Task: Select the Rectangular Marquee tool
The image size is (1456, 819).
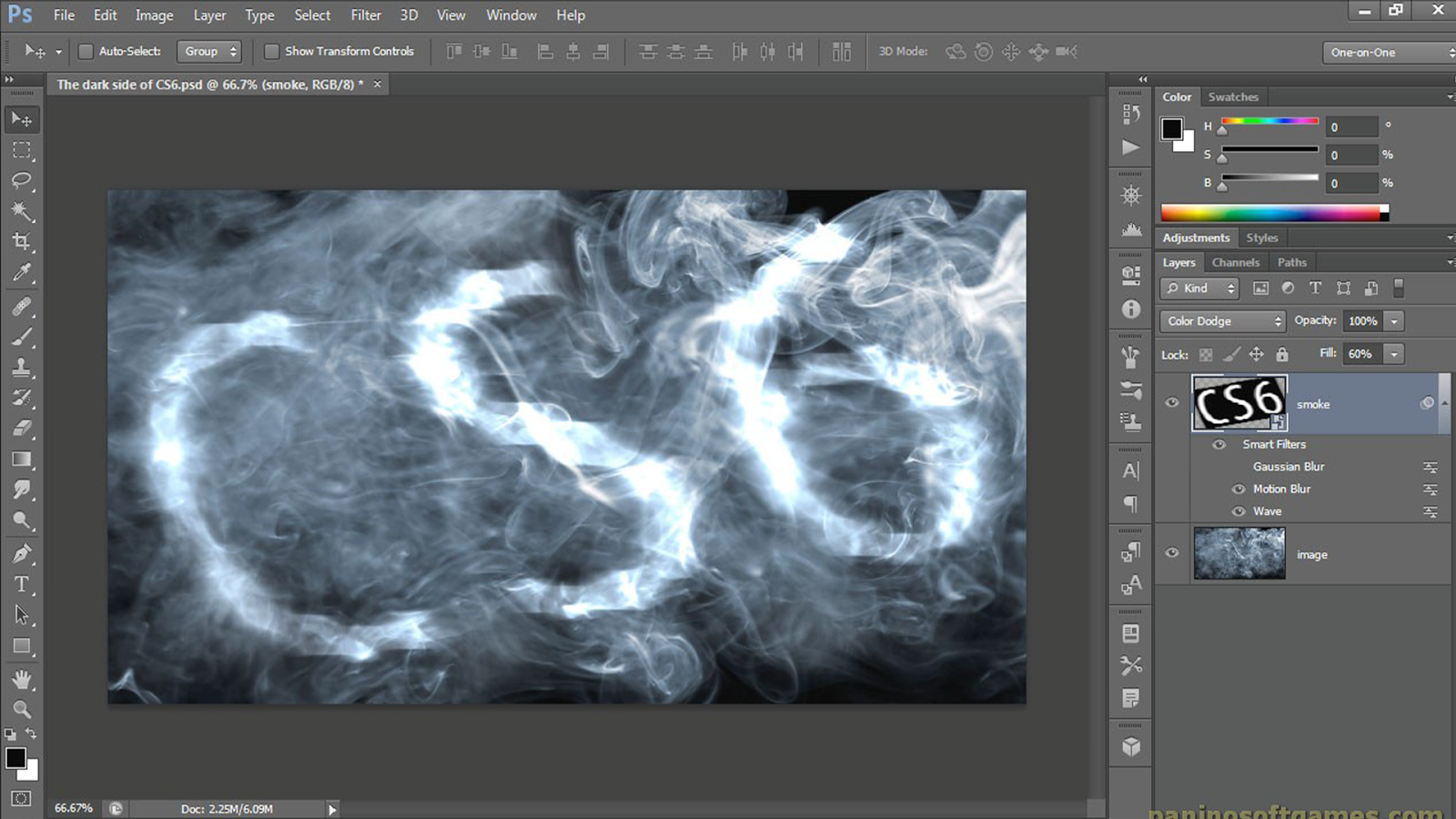Action: pyautogui.click(x=22, y=150)
